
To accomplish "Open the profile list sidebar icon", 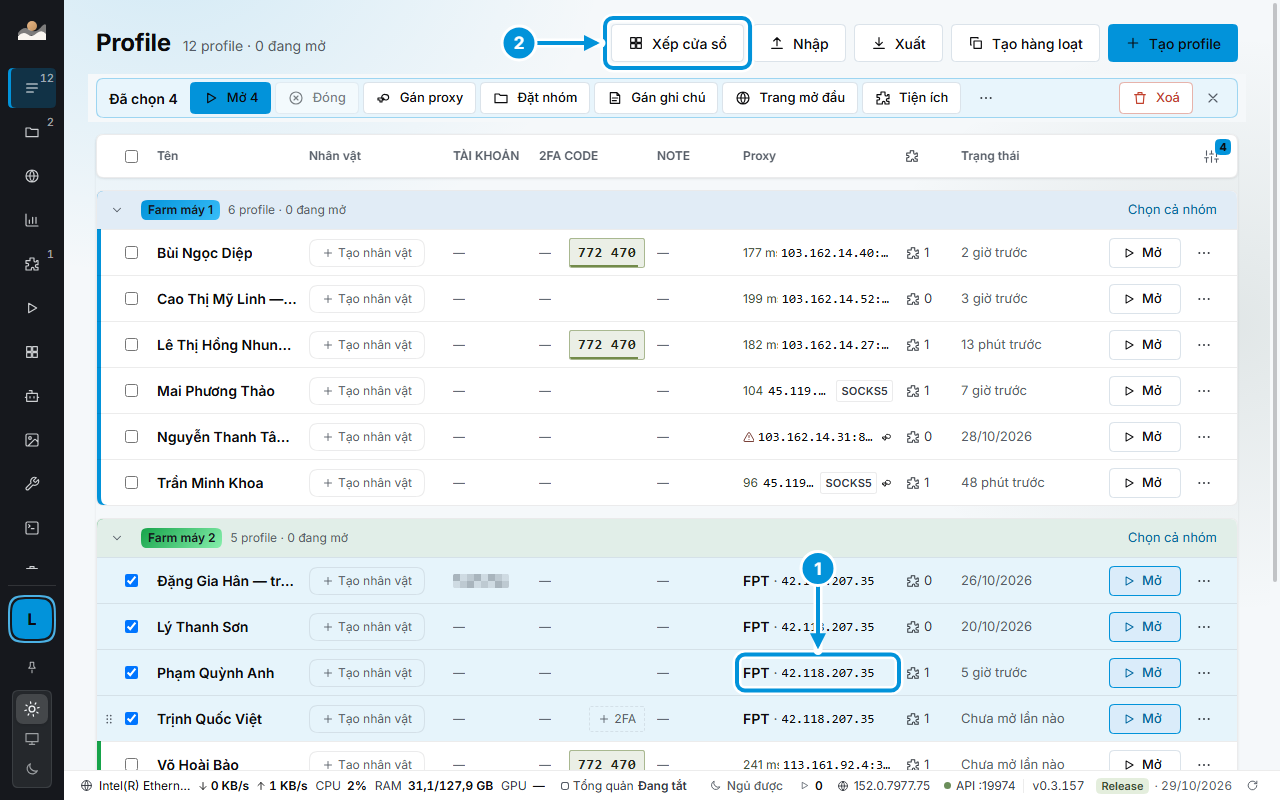I will (32, 88).
